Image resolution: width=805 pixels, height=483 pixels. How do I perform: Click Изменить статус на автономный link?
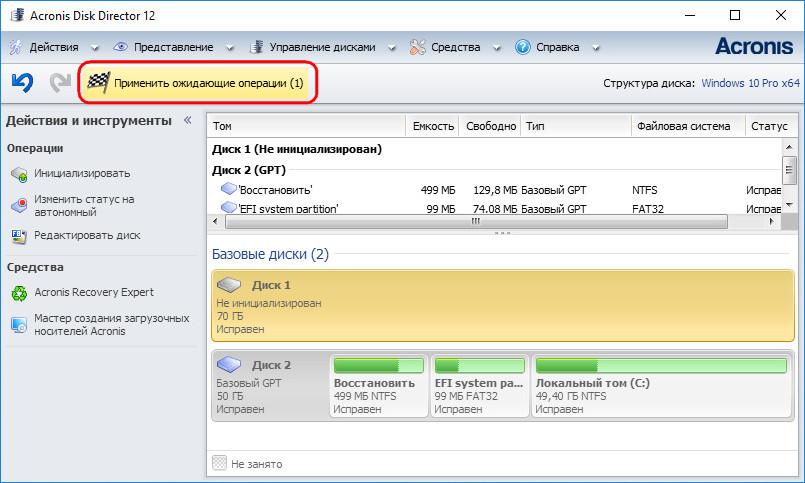[84, 205]
